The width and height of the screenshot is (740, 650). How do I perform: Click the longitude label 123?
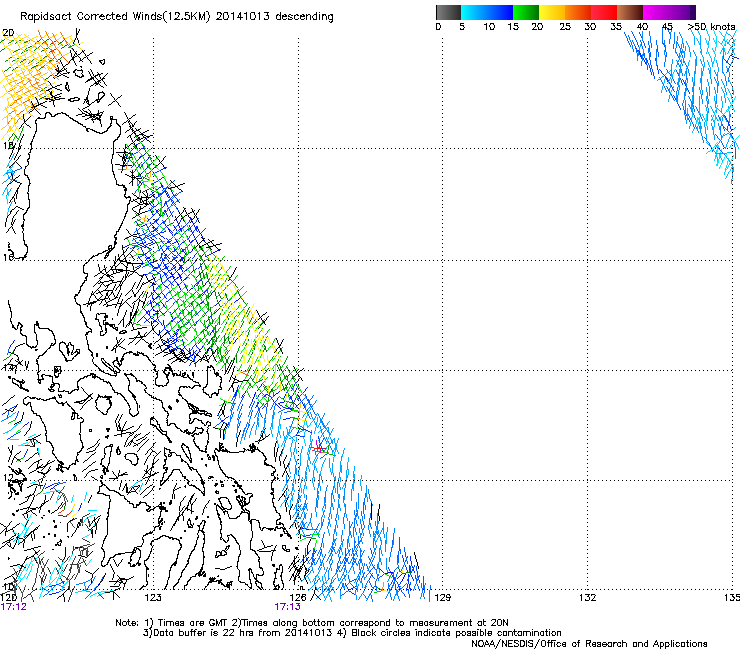click(153, 598)
